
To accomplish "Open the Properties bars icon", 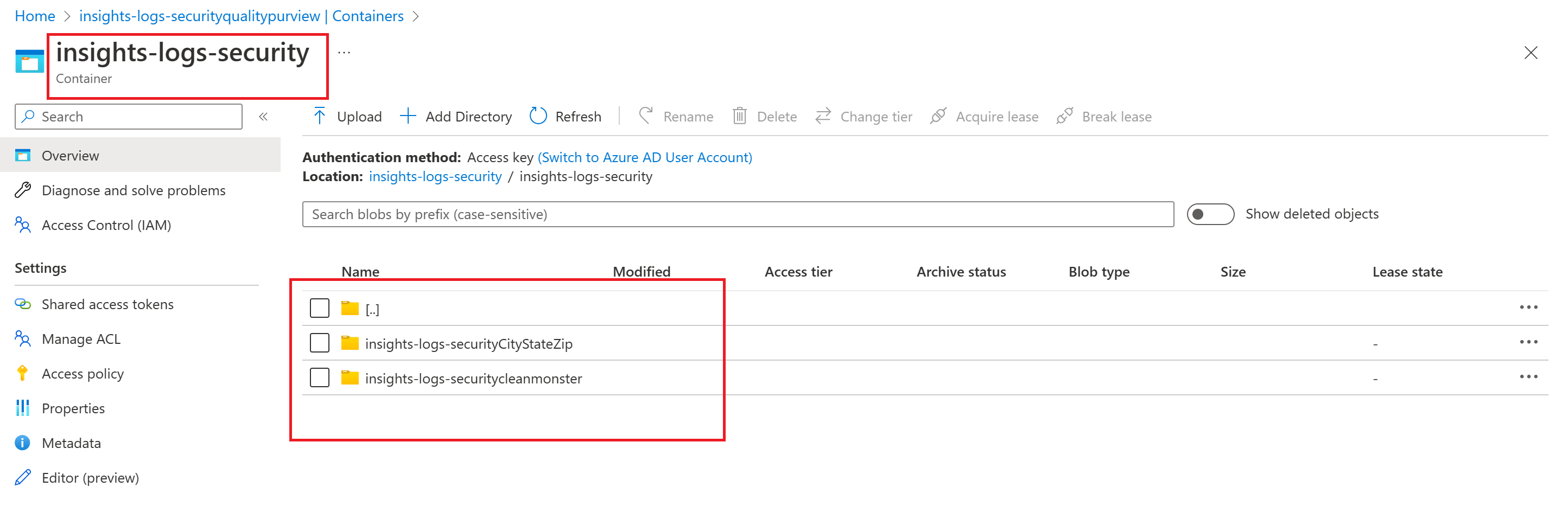I will coord(22,408).
